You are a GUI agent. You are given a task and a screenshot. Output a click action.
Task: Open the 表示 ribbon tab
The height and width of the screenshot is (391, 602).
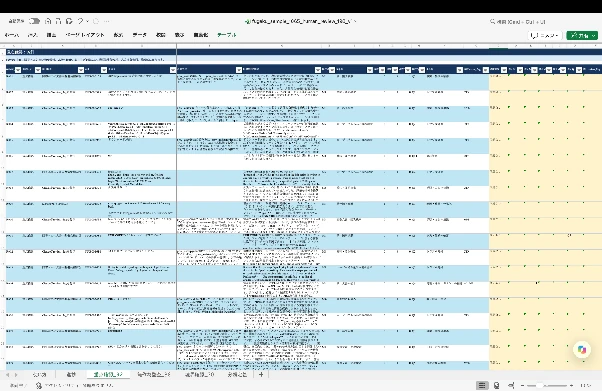(x=179, y=35)
